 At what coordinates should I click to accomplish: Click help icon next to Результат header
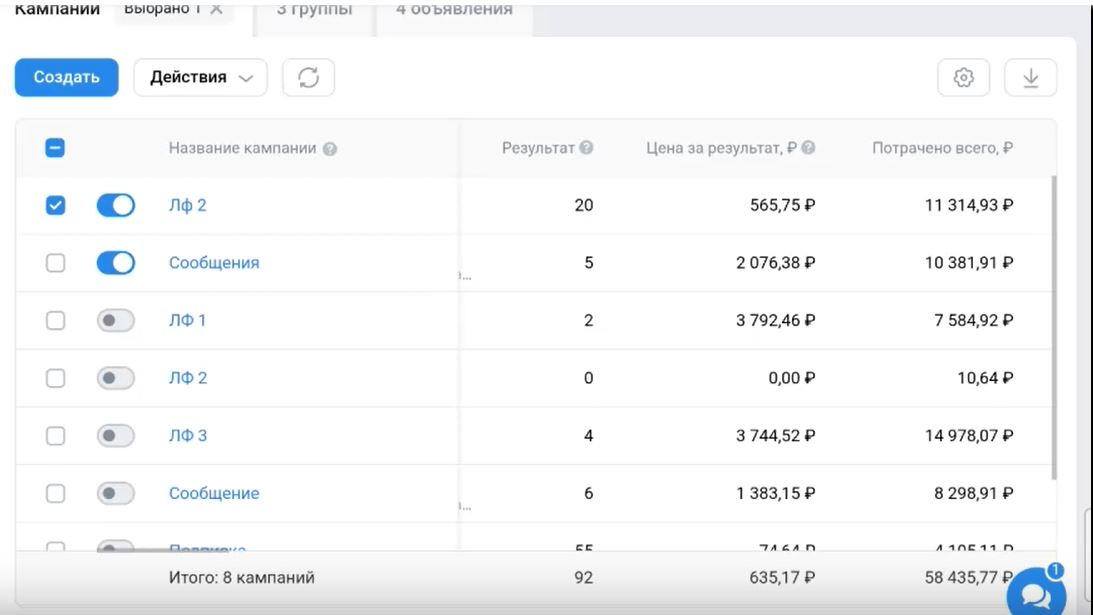point(587,148)
